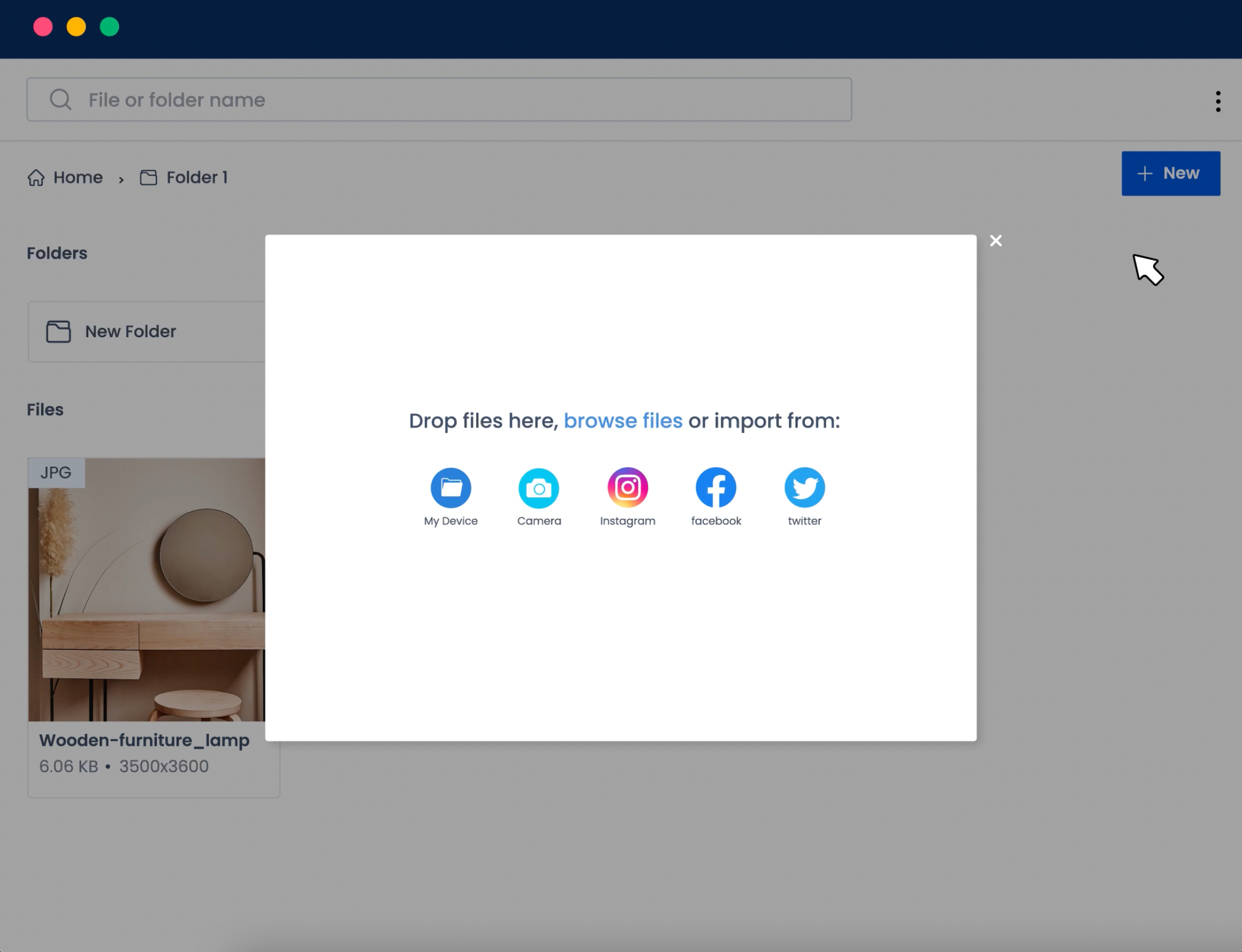Click the folder icon on New Folder
Screen dimensions: 1242x952
pos(58,331)
